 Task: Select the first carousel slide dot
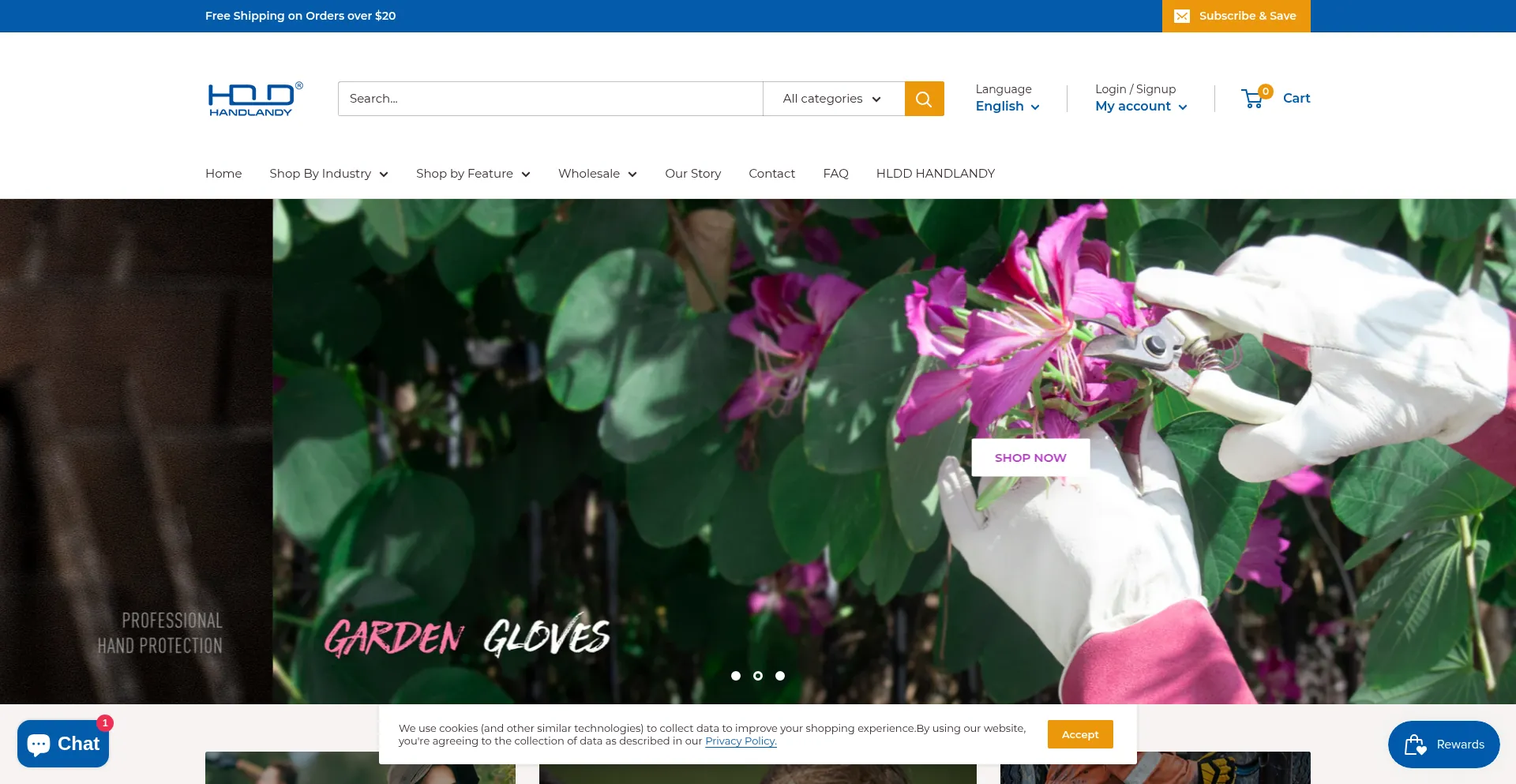click(x=736, y=676)
